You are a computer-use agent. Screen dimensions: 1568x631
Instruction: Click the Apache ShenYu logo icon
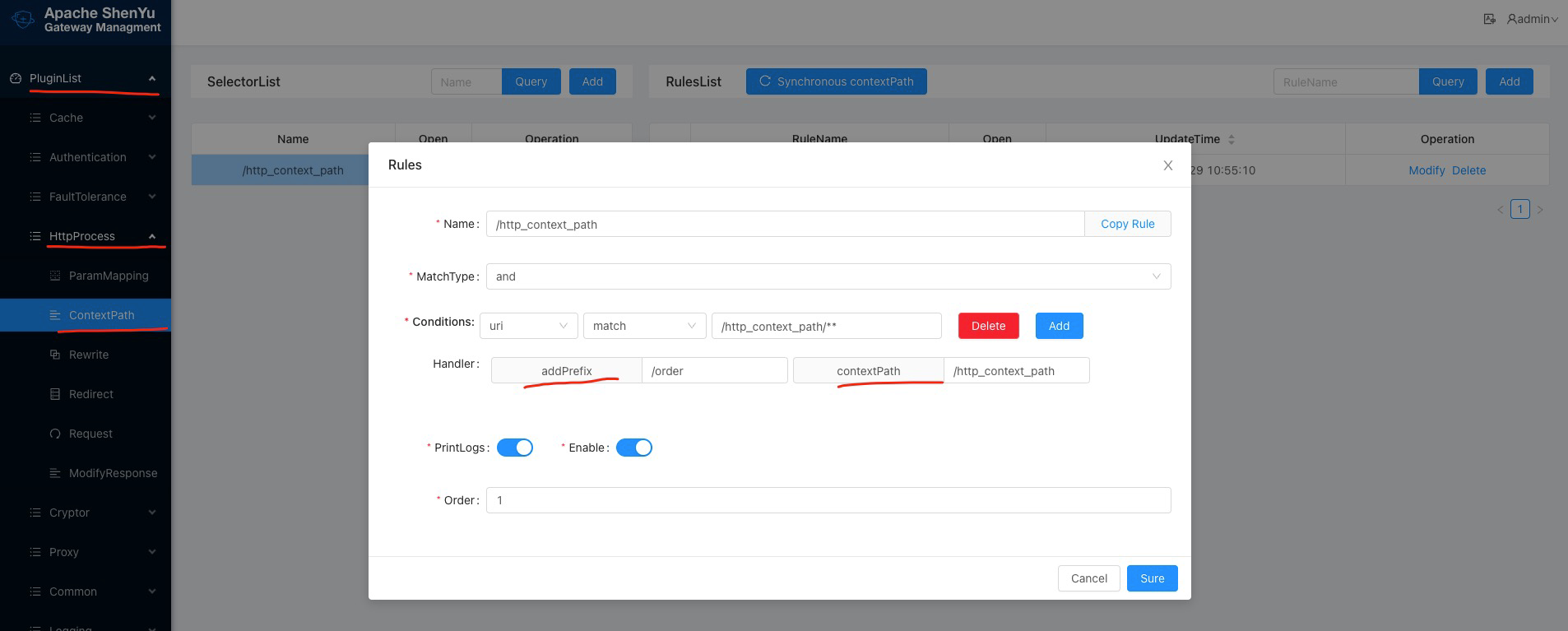tap(23, 20)
